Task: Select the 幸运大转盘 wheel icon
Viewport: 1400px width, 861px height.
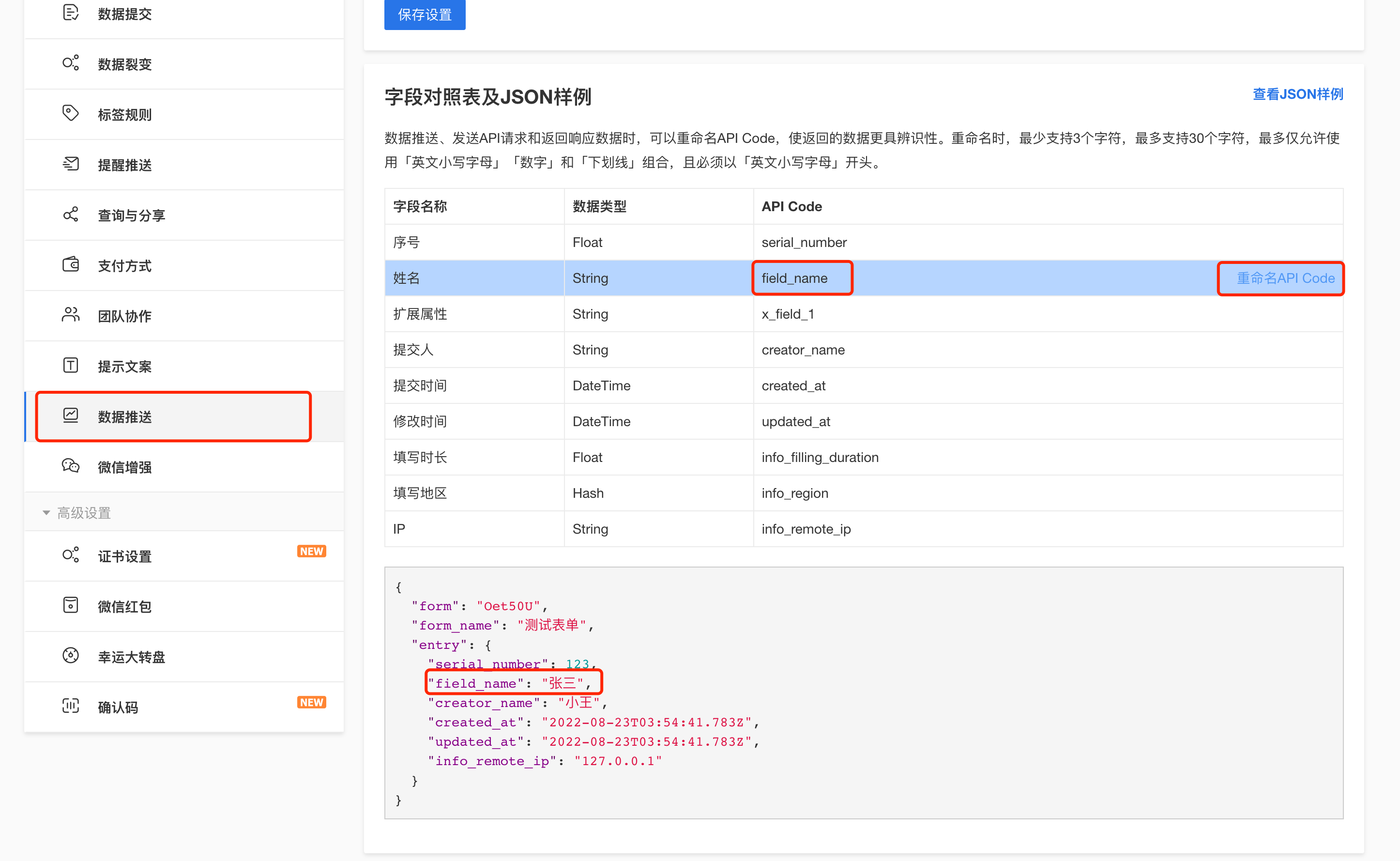Action: [x=70, y=656]
